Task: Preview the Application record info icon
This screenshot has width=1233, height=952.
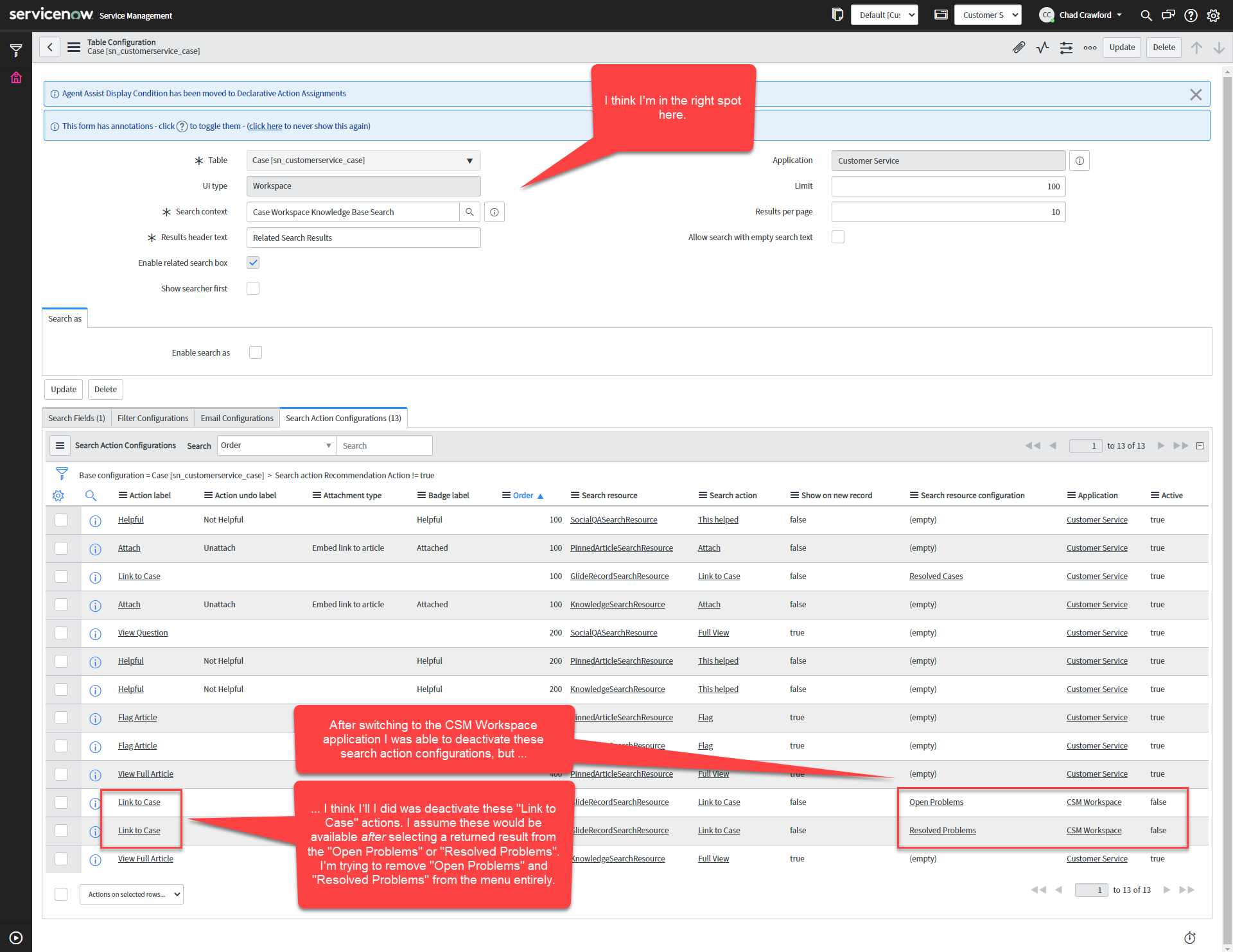Action: pyautogui.click(x=1080, y=160)
